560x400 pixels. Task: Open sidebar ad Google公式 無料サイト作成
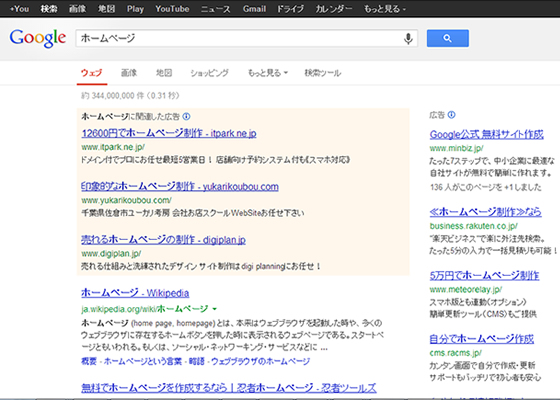[486, 134]
